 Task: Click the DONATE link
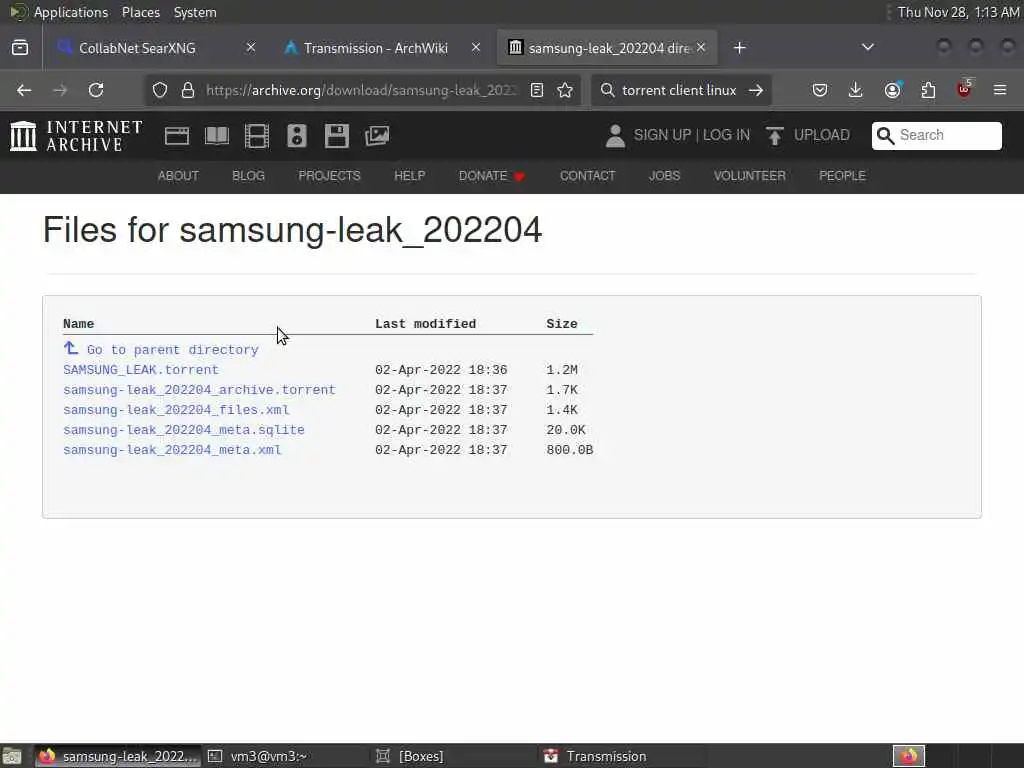(491, 176)
